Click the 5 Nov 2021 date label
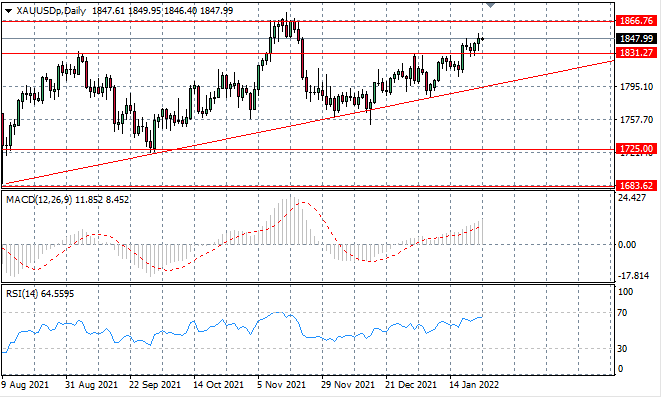The height and width of the screenshot is (397, 661). pos(282,385)
